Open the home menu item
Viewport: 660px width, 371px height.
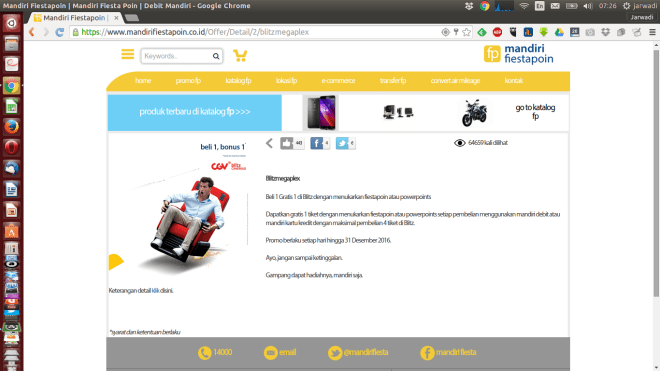[x=143, y=80]
